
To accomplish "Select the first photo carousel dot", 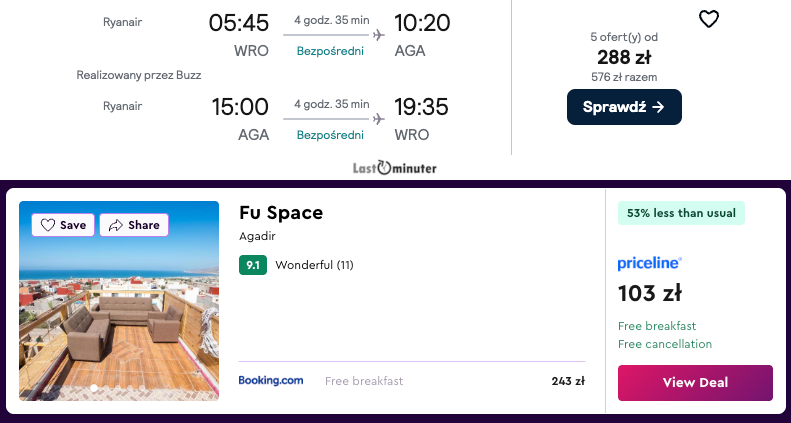I will click(x=94, y=387).
